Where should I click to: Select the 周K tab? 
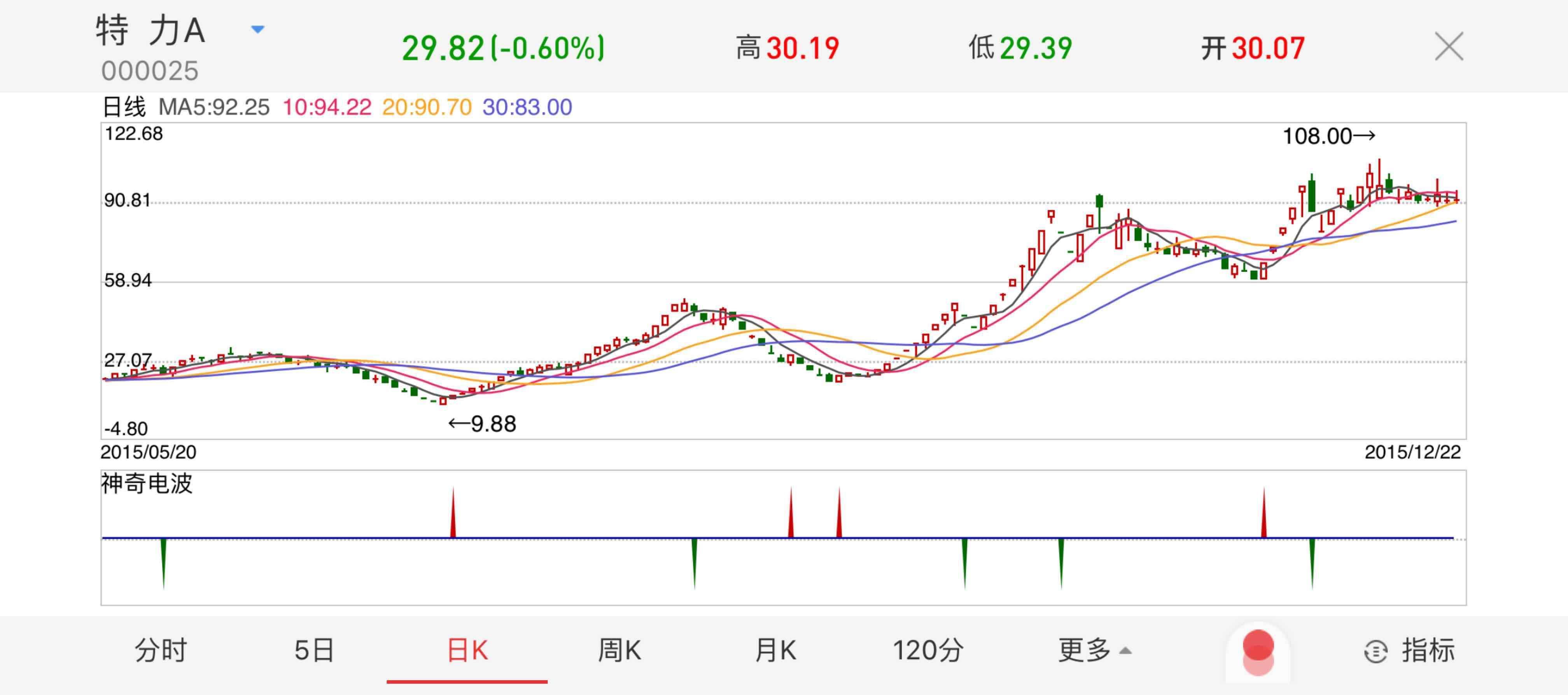pyautogui.click(x=619, y=650)
